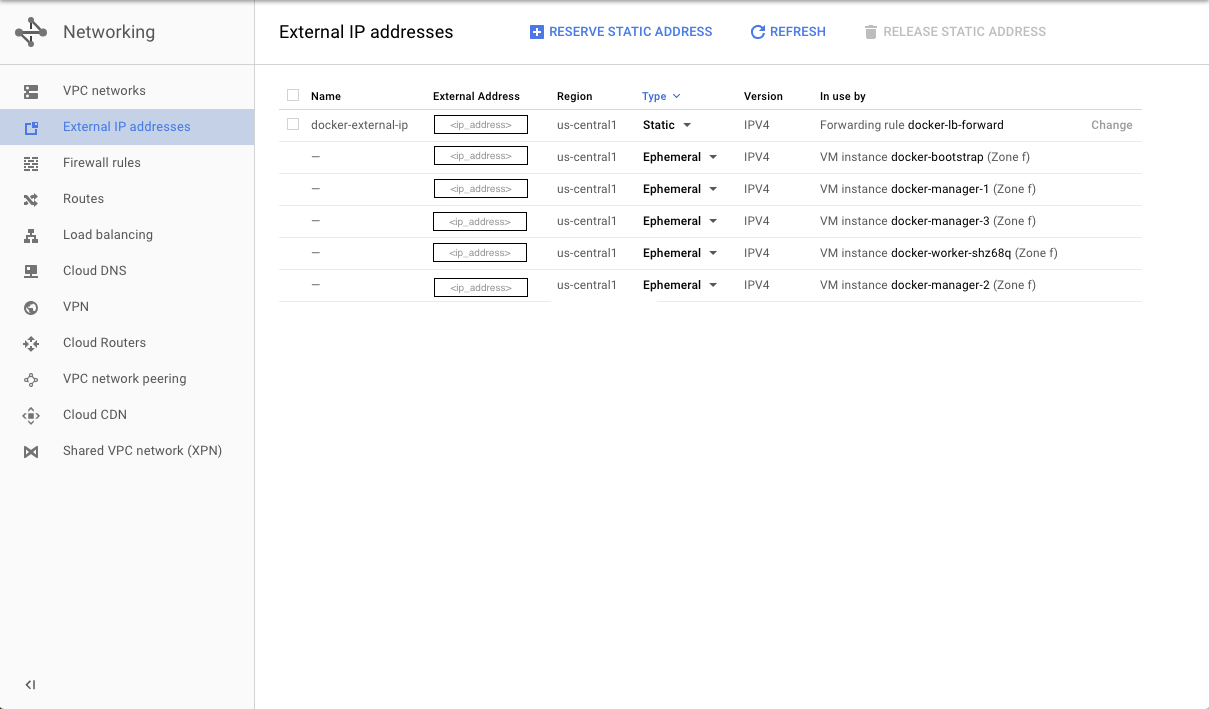
Task: Click the External IP addresses sidebar icon
Action: tap(31, 127)
